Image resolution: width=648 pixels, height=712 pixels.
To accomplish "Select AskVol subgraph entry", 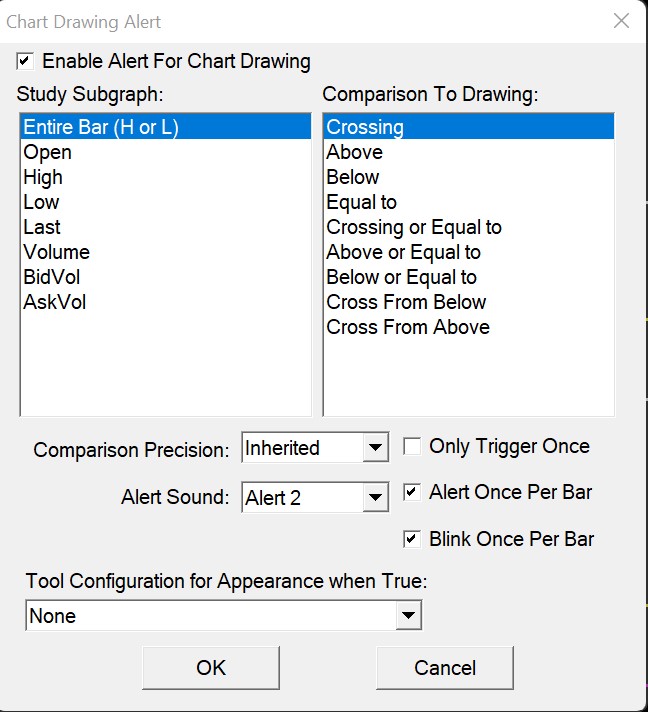I will click(x=166, y=302).
